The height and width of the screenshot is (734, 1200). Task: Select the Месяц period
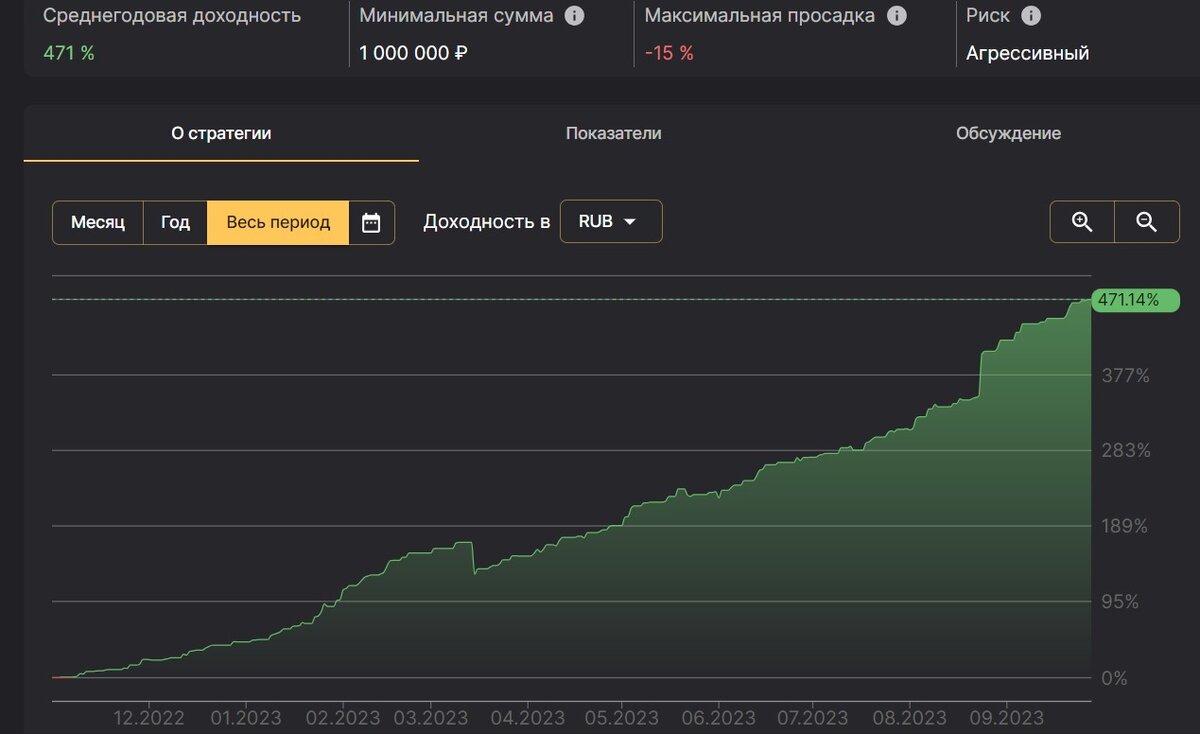[98, 222]
